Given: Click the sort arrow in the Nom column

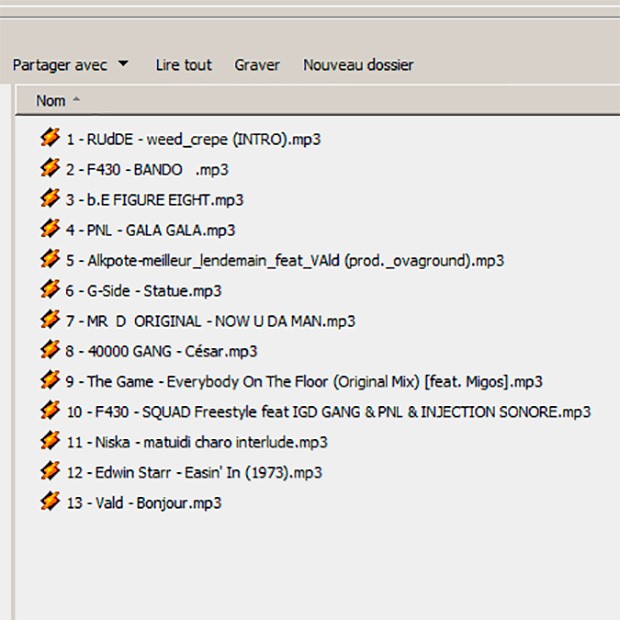Looking at the screenshot, I should (77, 100).
